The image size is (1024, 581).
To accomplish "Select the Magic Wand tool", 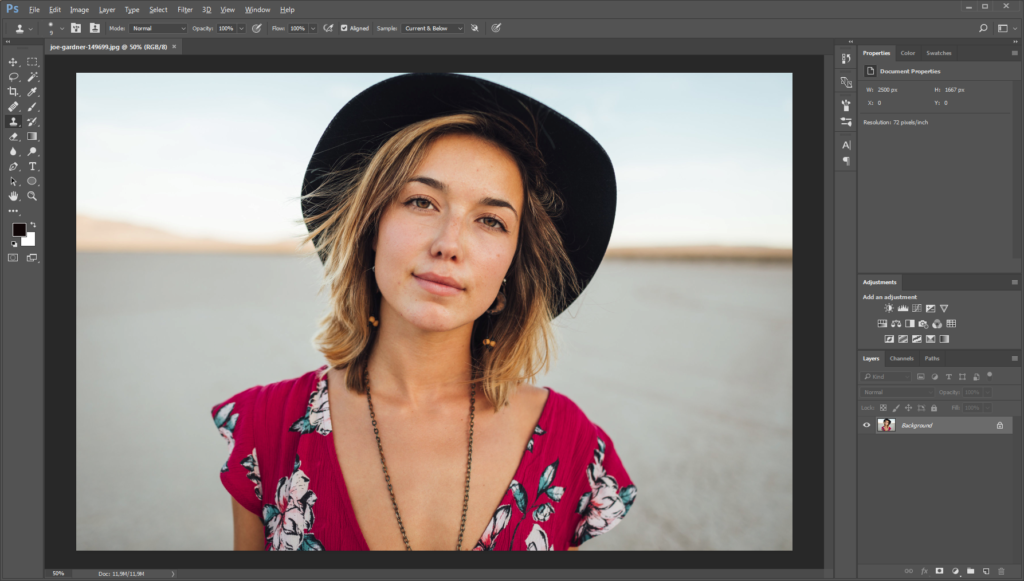I will tap(32, 76).
